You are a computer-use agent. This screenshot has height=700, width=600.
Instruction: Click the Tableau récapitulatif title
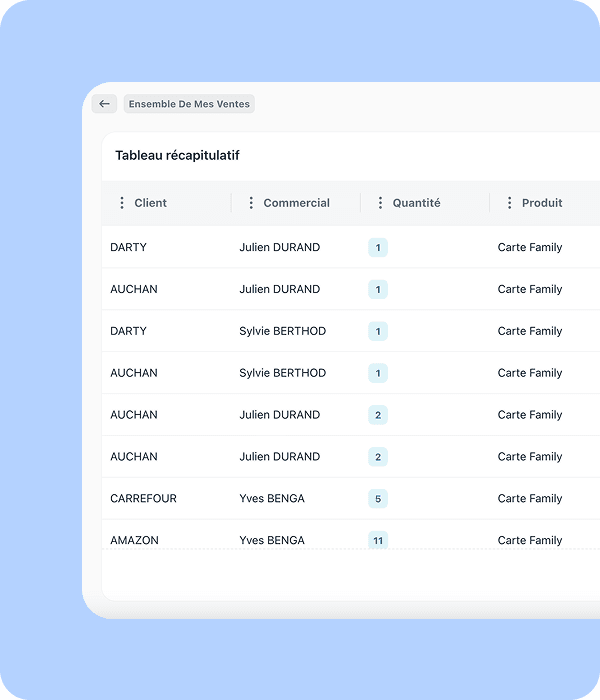click(177, 155)
